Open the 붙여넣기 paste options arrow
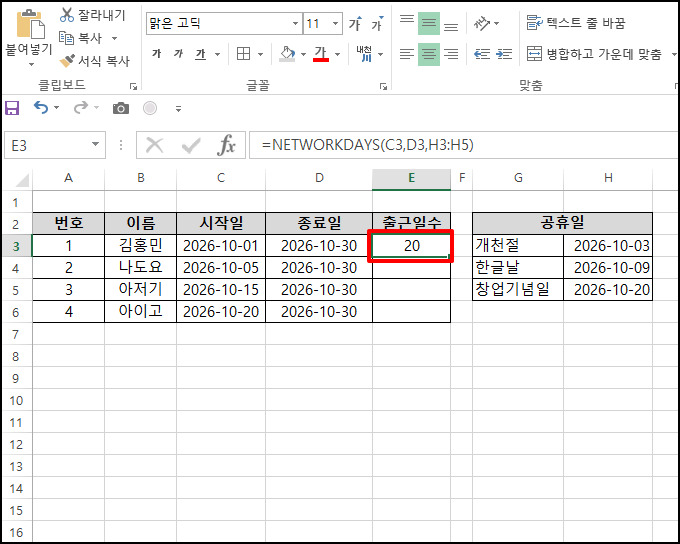680x544 pixels. pos(31,65)
